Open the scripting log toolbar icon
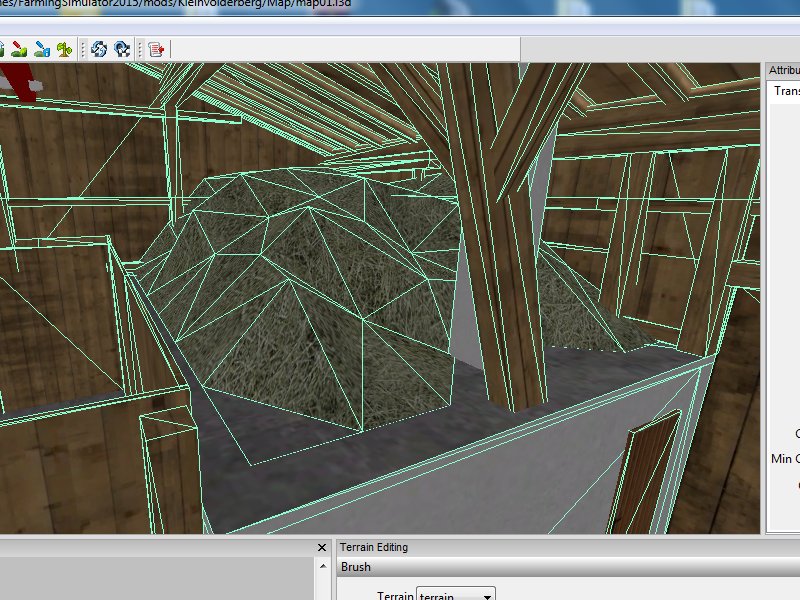Image resolution: width=800 pixels, height=600 pixels. [x=156, y=49]
